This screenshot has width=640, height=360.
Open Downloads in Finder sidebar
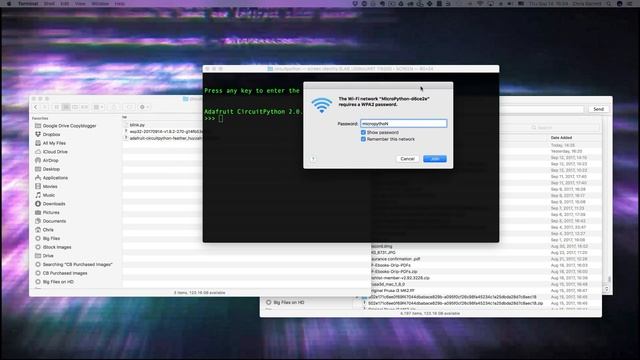point(50,204)
